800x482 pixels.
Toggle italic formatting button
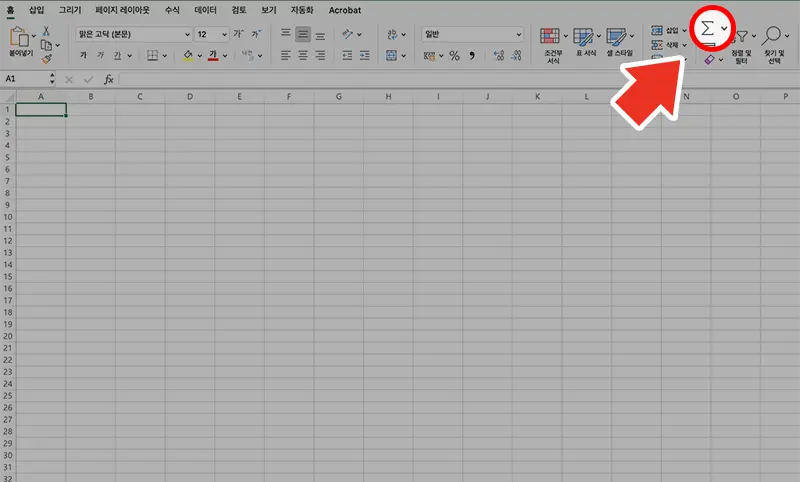pos(100,56)
